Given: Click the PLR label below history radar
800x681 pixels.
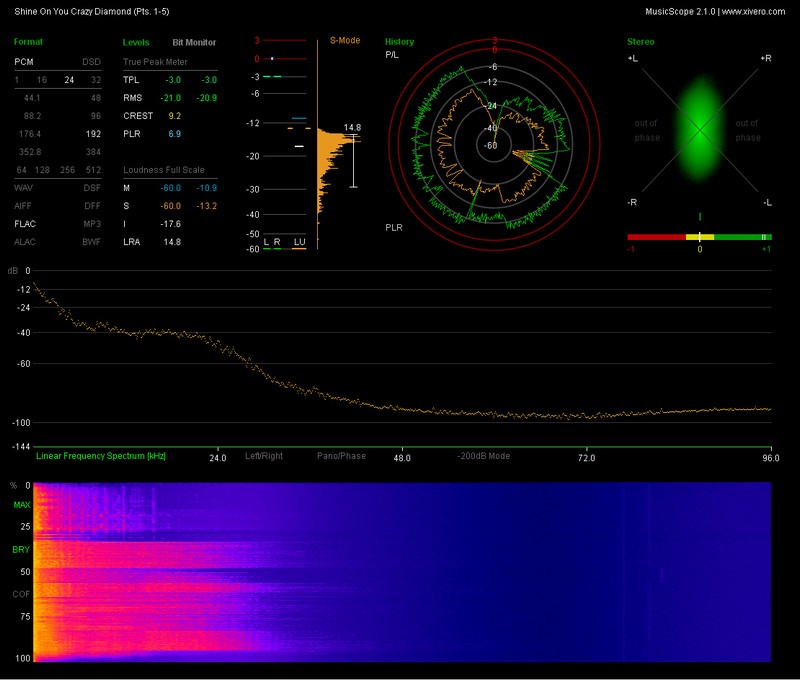Looking at the screenshot, I should pos(394,228).
